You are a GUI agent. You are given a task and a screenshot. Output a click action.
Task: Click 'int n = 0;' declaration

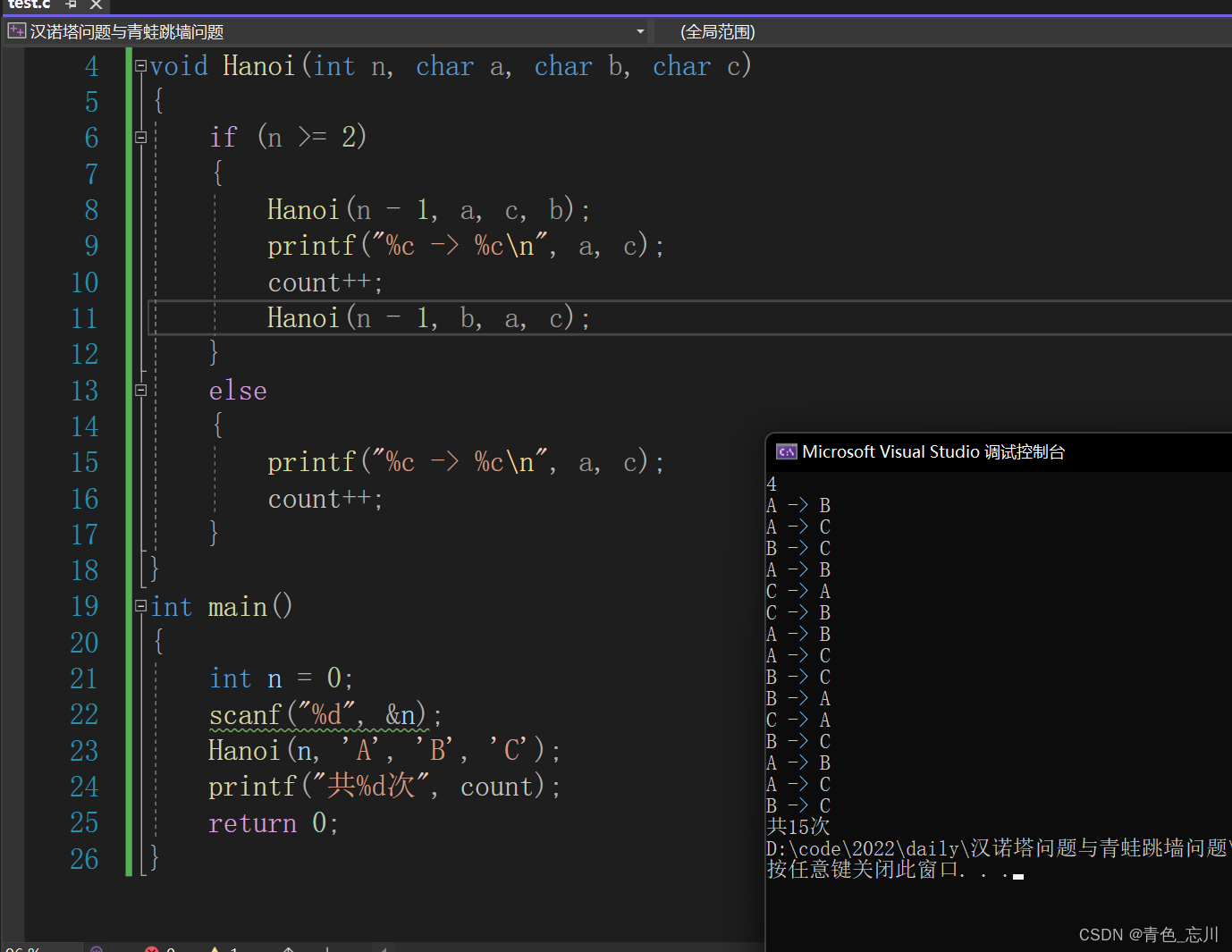pos(281,678)
